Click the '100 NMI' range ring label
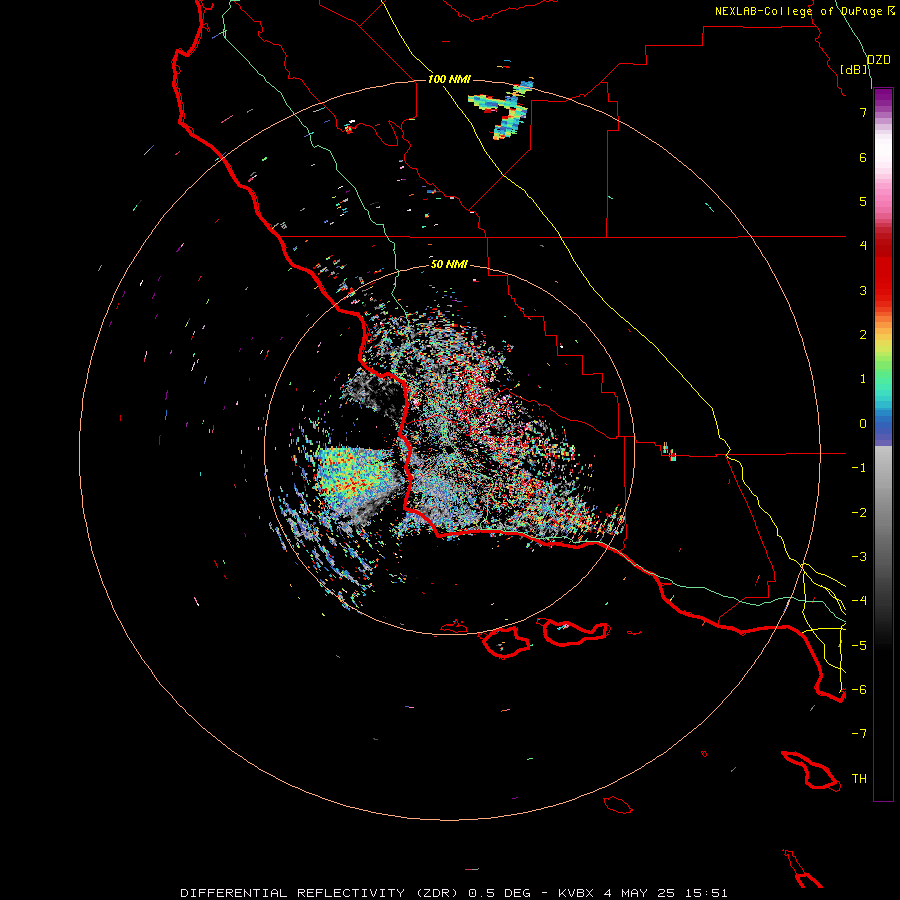This screenshot has height=900, width=900. [449, 79]
